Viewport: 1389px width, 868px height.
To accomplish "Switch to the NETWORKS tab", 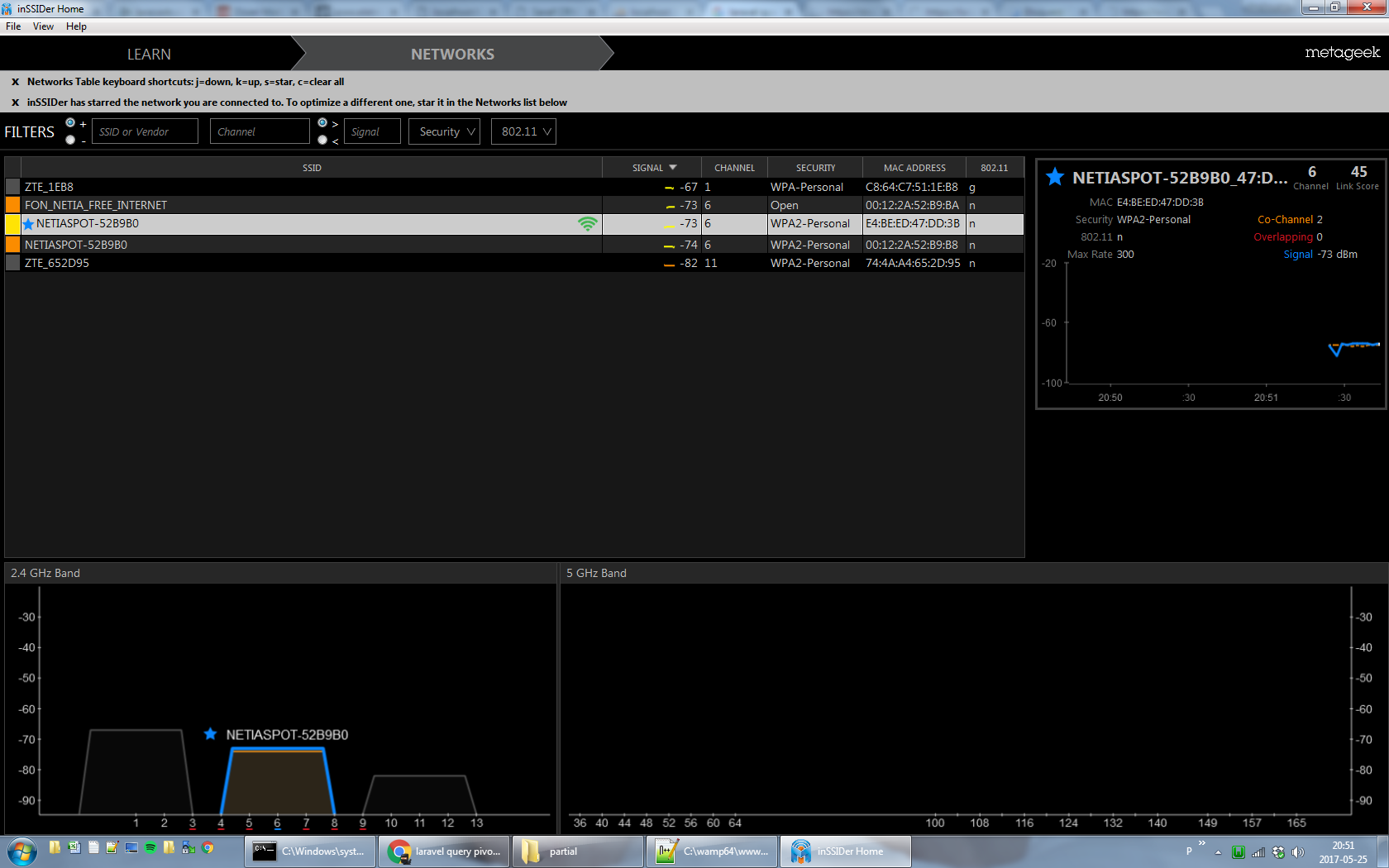I will coord(452,54).
